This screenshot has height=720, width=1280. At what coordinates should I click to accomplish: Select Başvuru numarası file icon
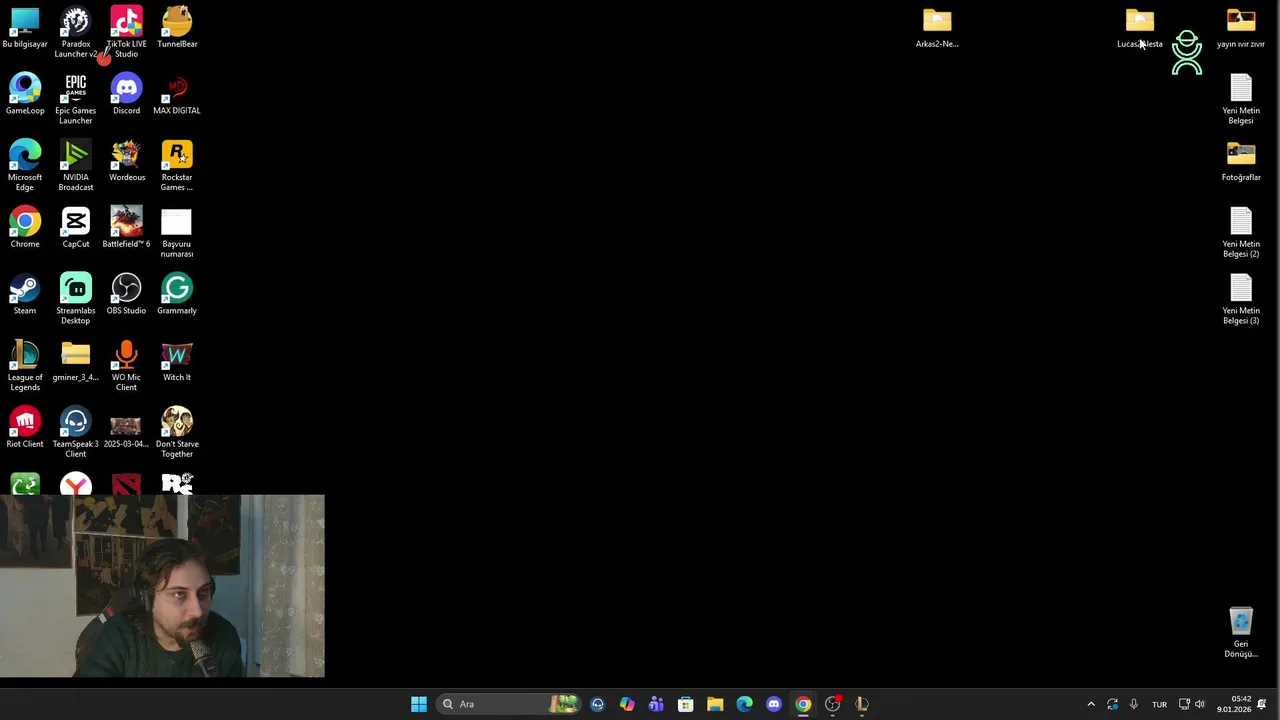click(177, 232)
